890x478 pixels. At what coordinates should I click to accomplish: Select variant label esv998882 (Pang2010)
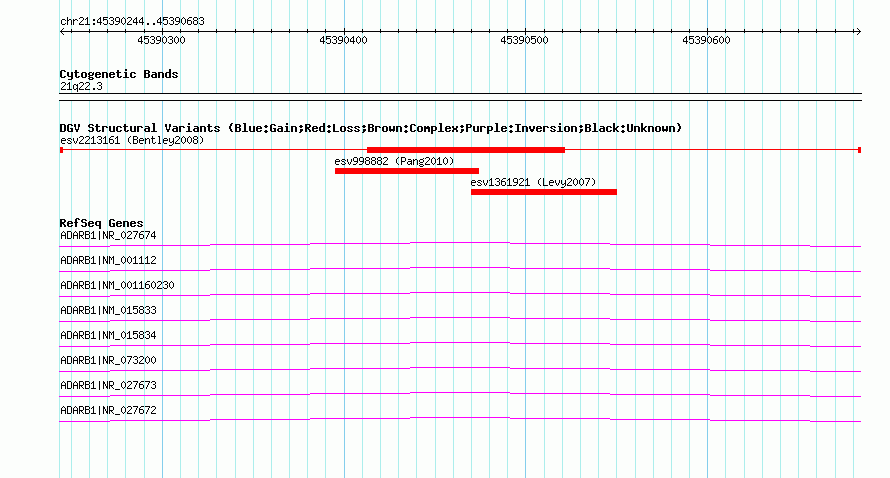tap(394, 161)
